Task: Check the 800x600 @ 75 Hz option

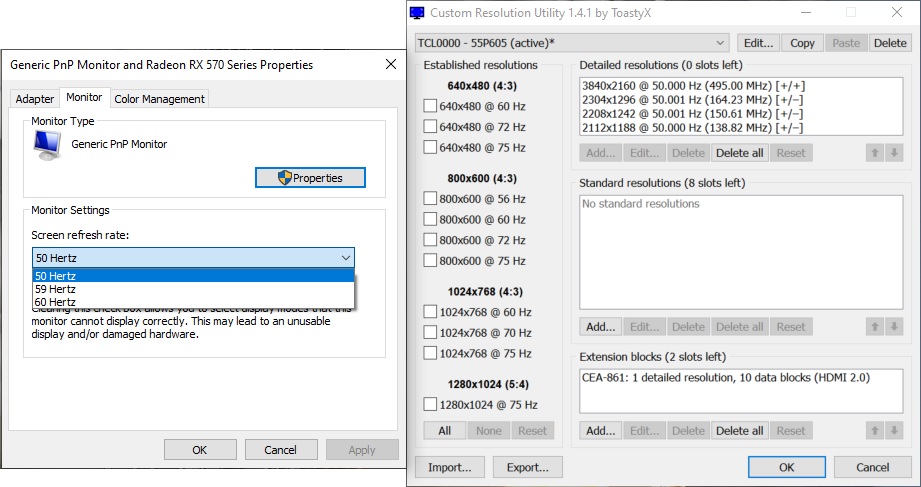Action: point(430,261)
